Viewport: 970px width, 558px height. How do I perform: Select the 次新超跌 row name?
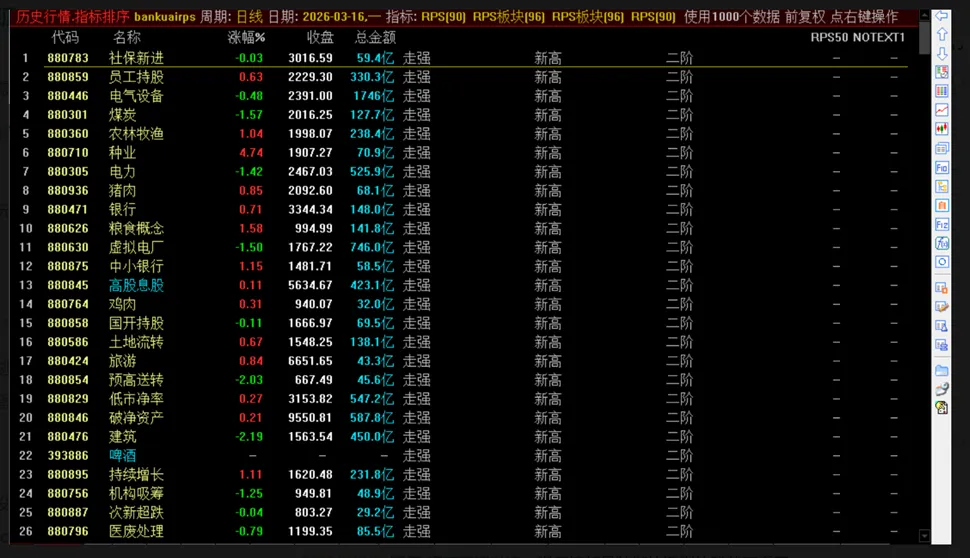pos(136,512)
